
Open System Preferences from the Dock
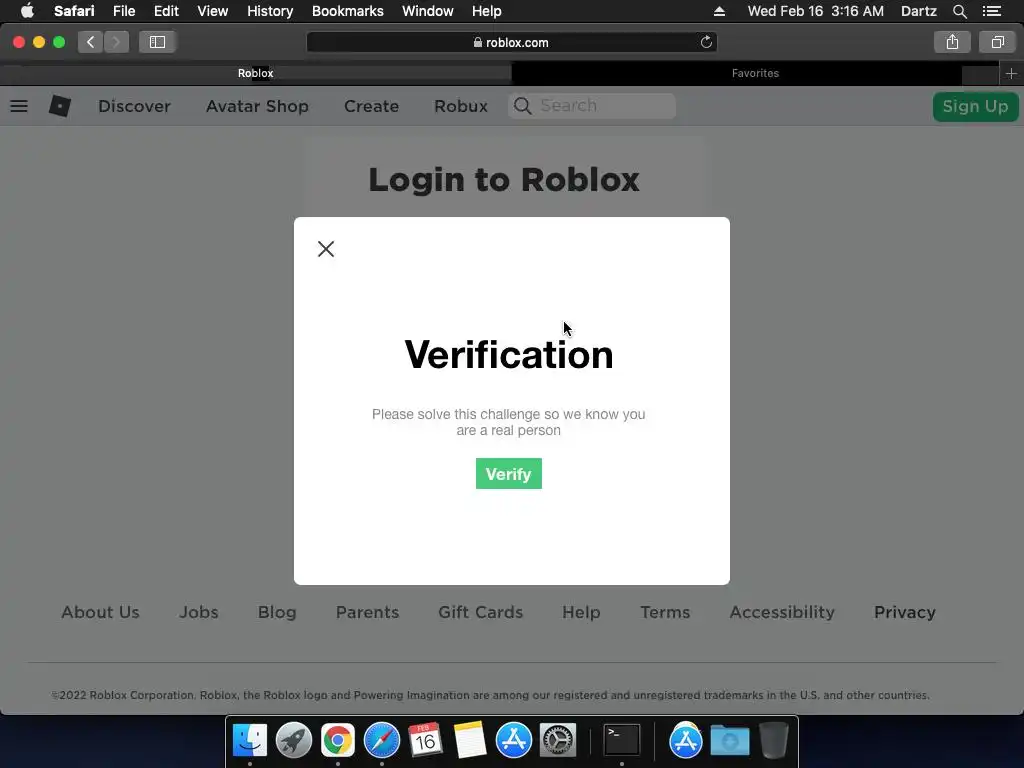click(x=558, y=741)
